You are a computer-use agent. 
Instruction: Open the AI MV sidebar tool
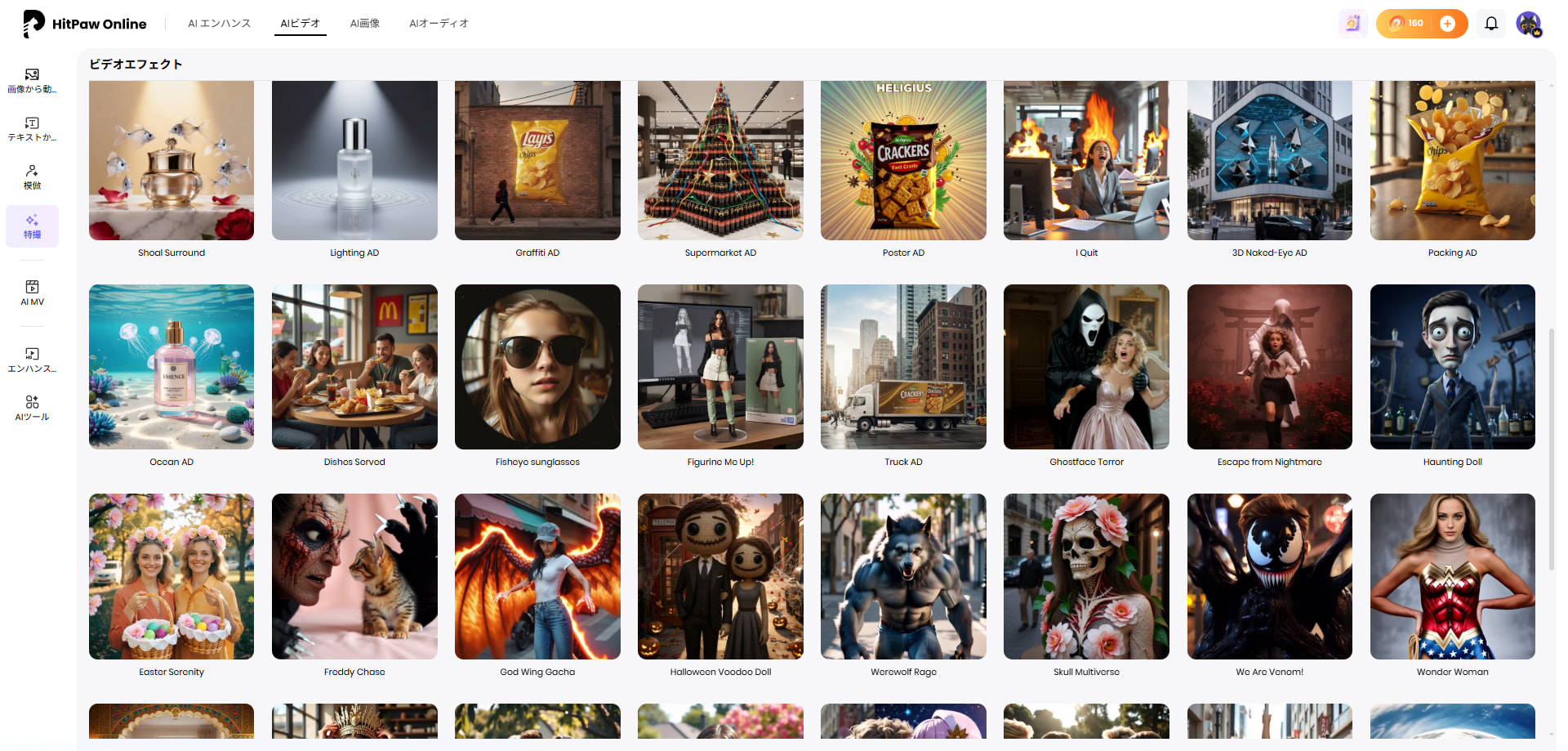click(32, 293)
